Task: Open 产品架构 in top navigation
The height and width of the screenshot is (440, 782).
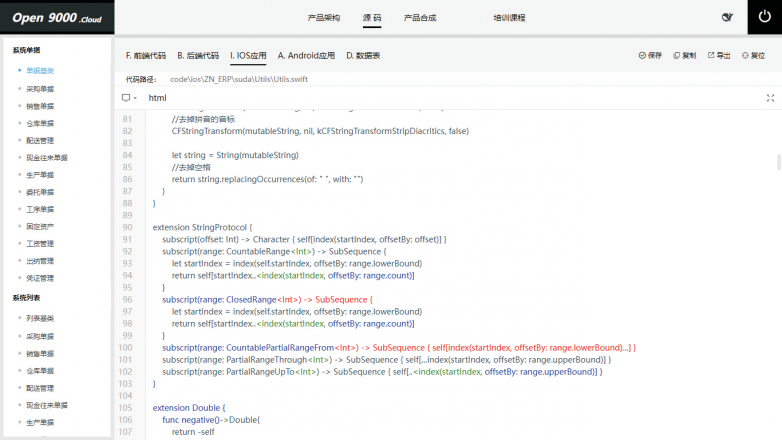Action: 323,18
